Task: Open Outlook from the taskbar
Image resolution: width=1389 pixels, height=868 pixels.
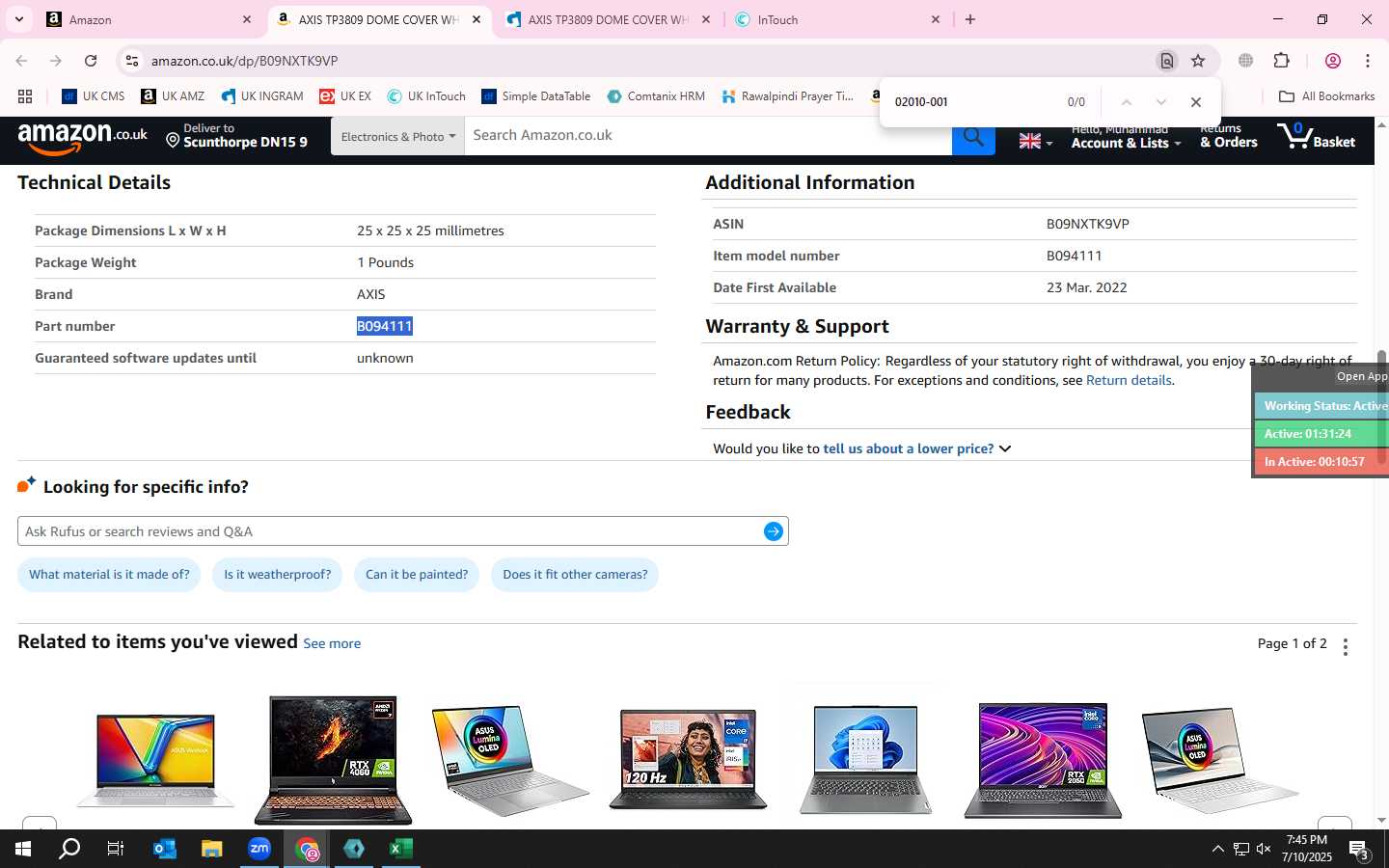Action: click(165, 849)
